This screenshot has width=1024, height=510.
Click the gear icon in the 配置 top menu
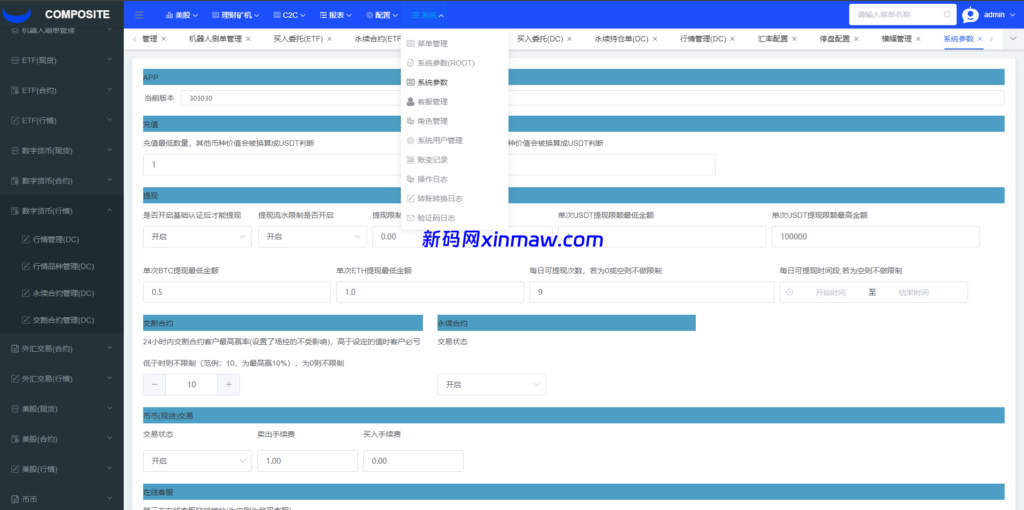(369, 15)
